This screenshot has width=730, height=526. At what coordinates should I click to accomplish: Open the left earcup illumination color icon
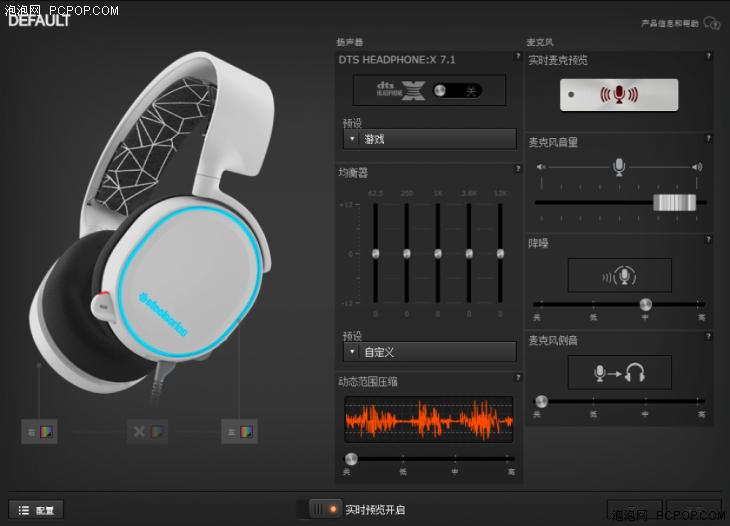click(x=41, y=431)
